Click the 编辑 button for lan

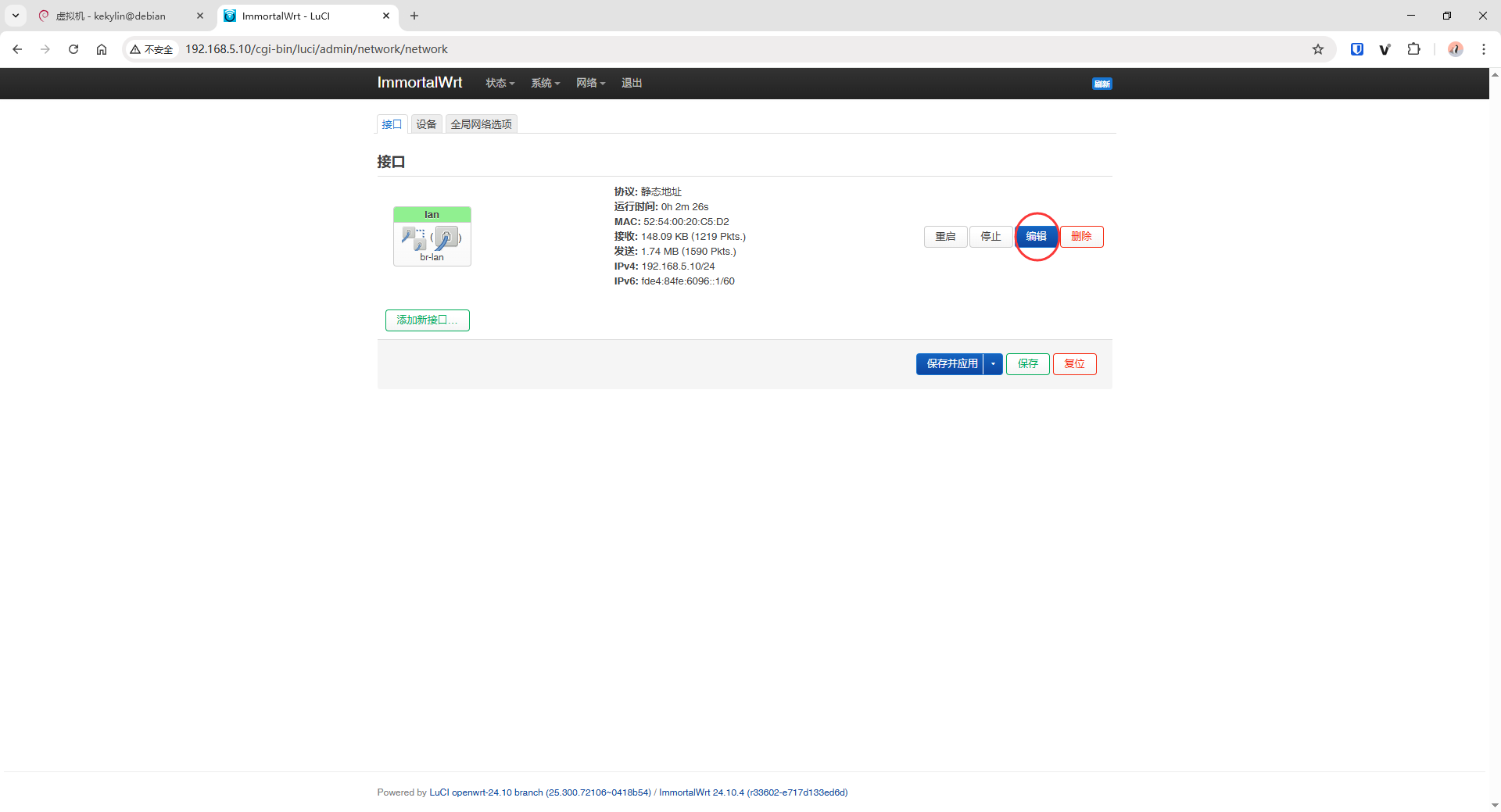(x=1036, y=237)
